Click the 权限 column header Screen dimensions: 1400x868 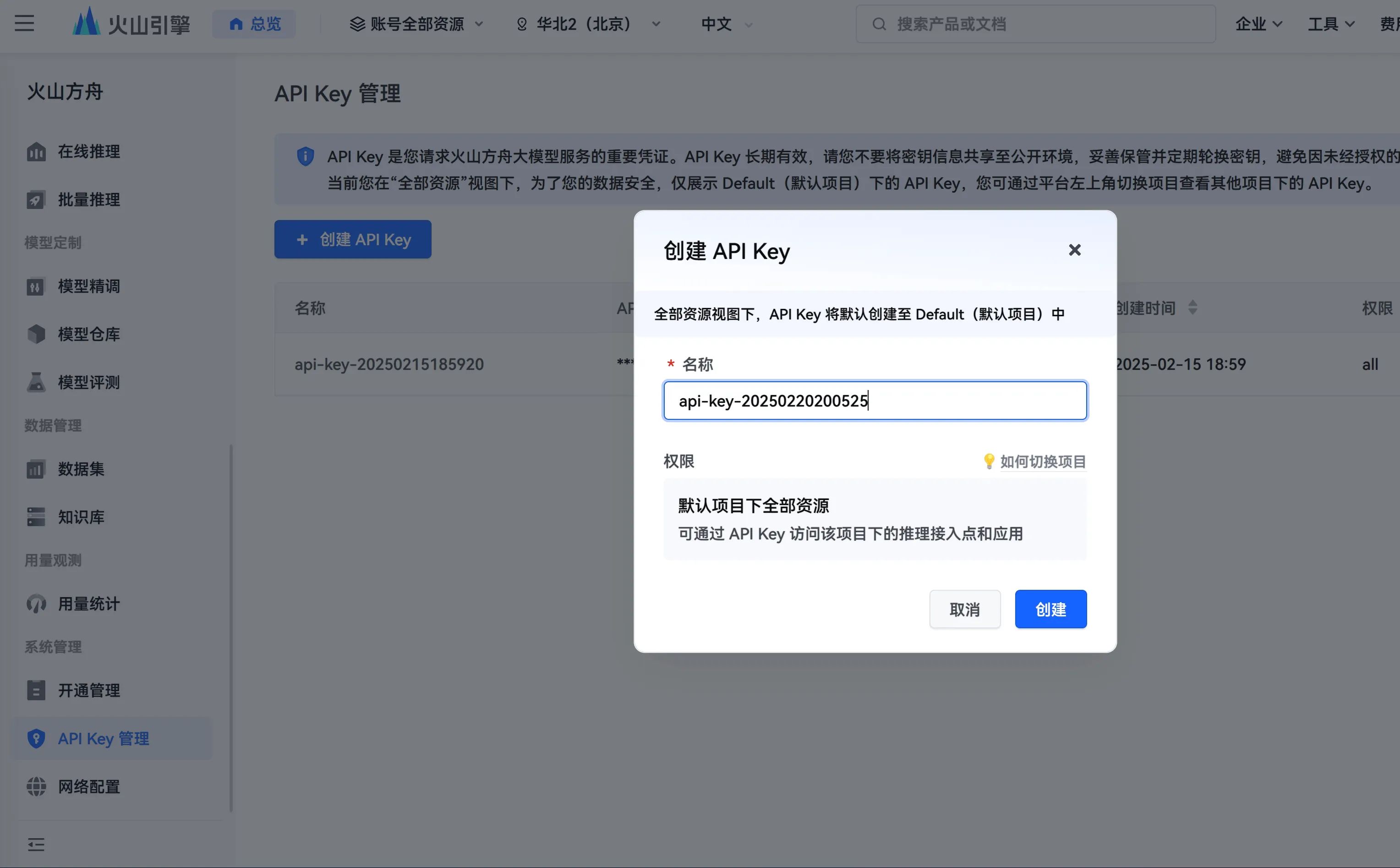[1377, 308]
